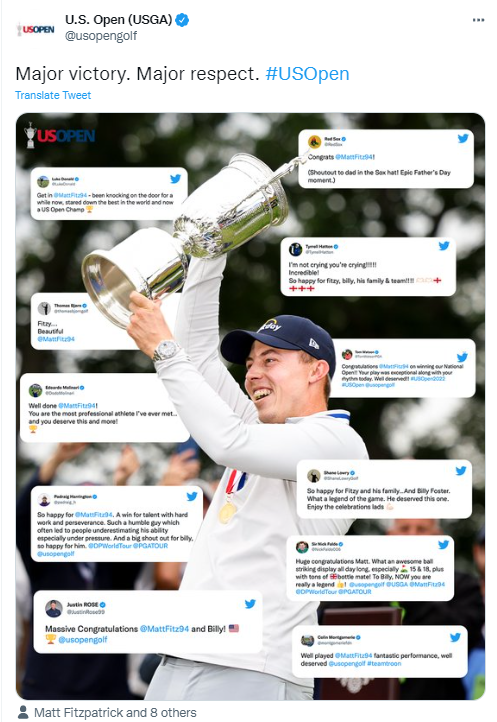Open the #USOpen hashtag link
497x722 pixels.
(307, 74)
